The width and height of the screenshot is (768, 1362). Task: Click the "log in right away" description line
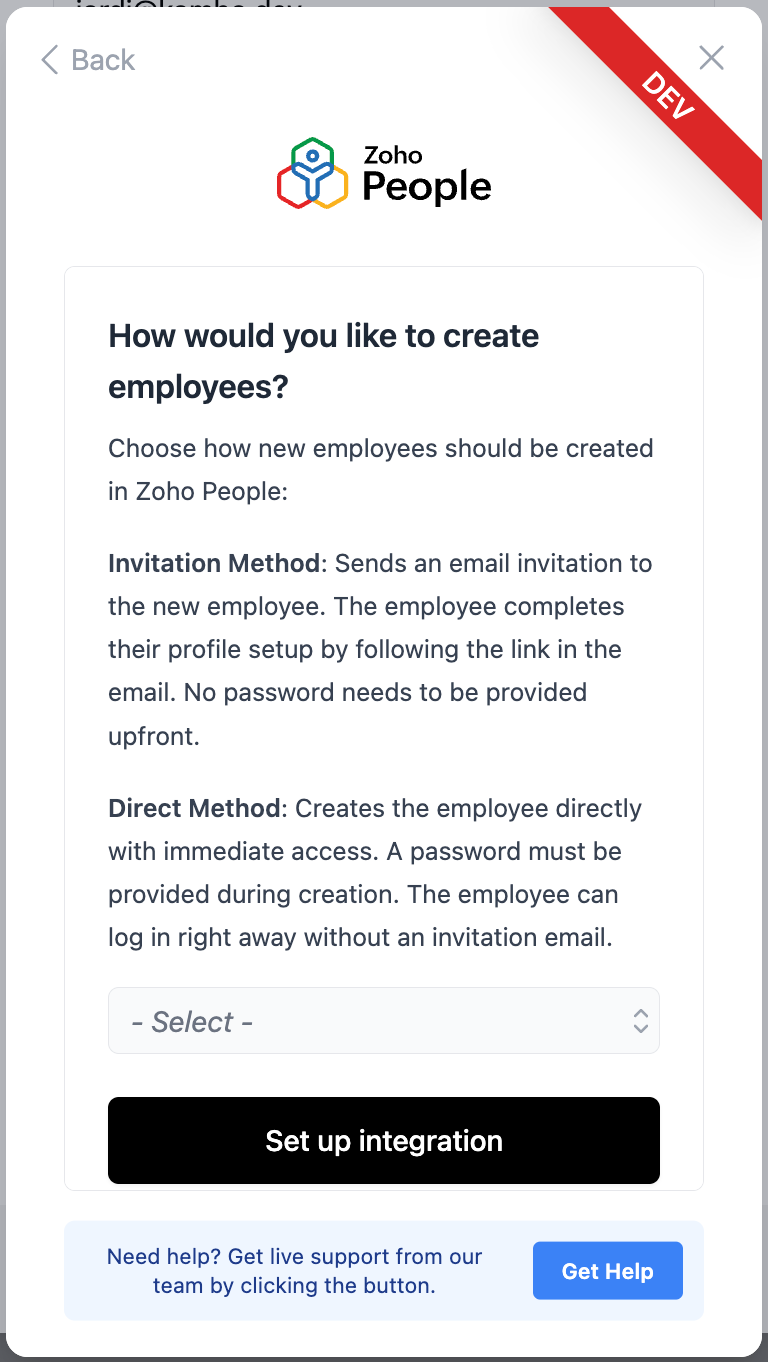pyautogui.click(x=360, y=937)
